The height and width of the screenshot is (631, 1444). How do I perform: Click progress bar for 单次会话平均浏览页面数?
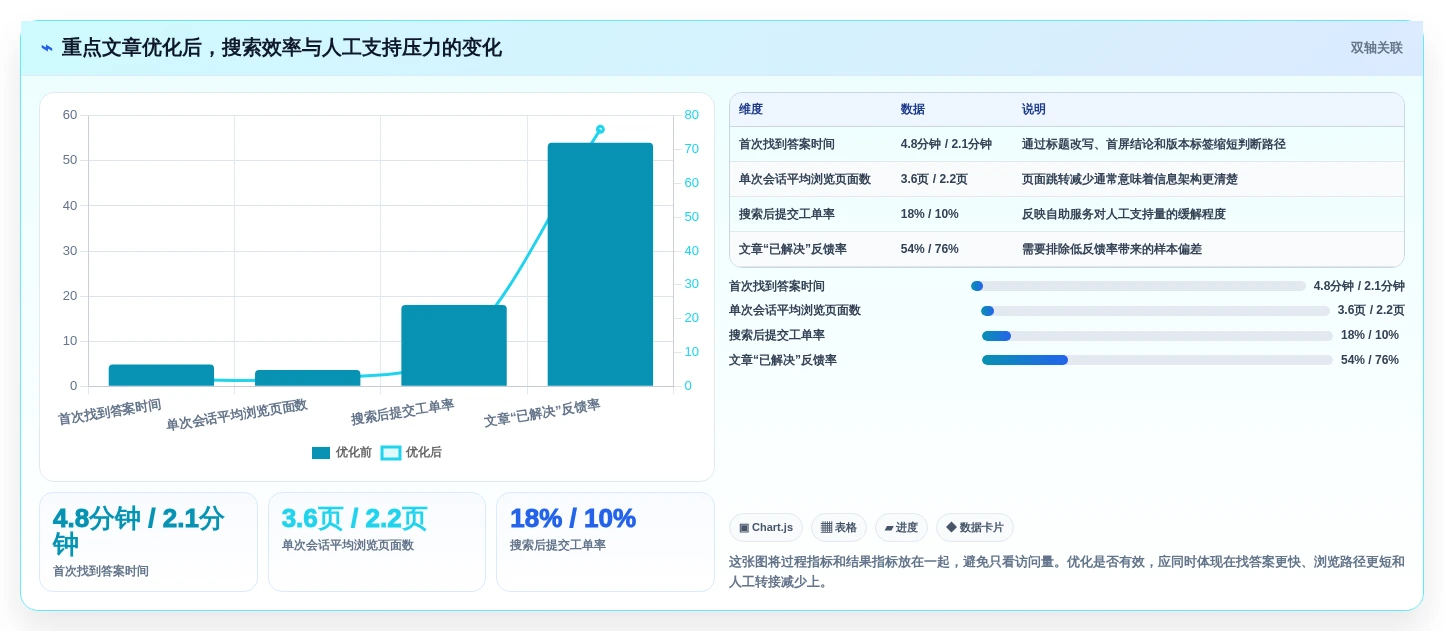[1155, 311]
